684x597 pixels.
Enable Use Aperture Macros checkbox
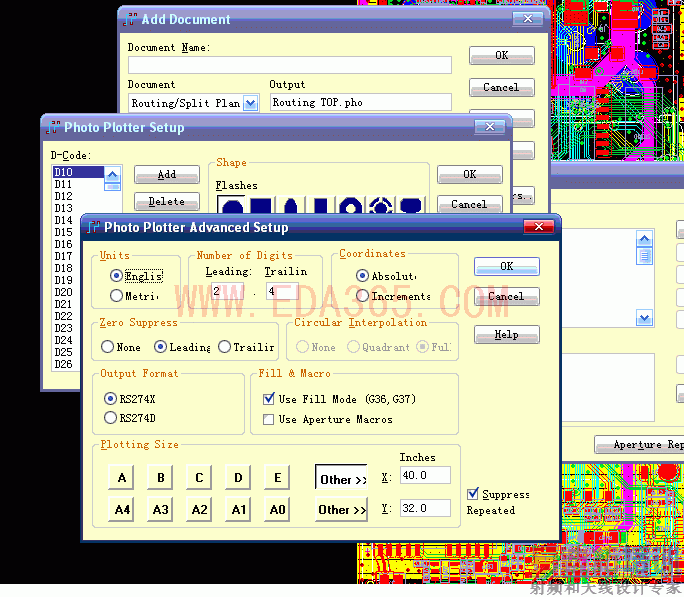[x=268, y=420]
